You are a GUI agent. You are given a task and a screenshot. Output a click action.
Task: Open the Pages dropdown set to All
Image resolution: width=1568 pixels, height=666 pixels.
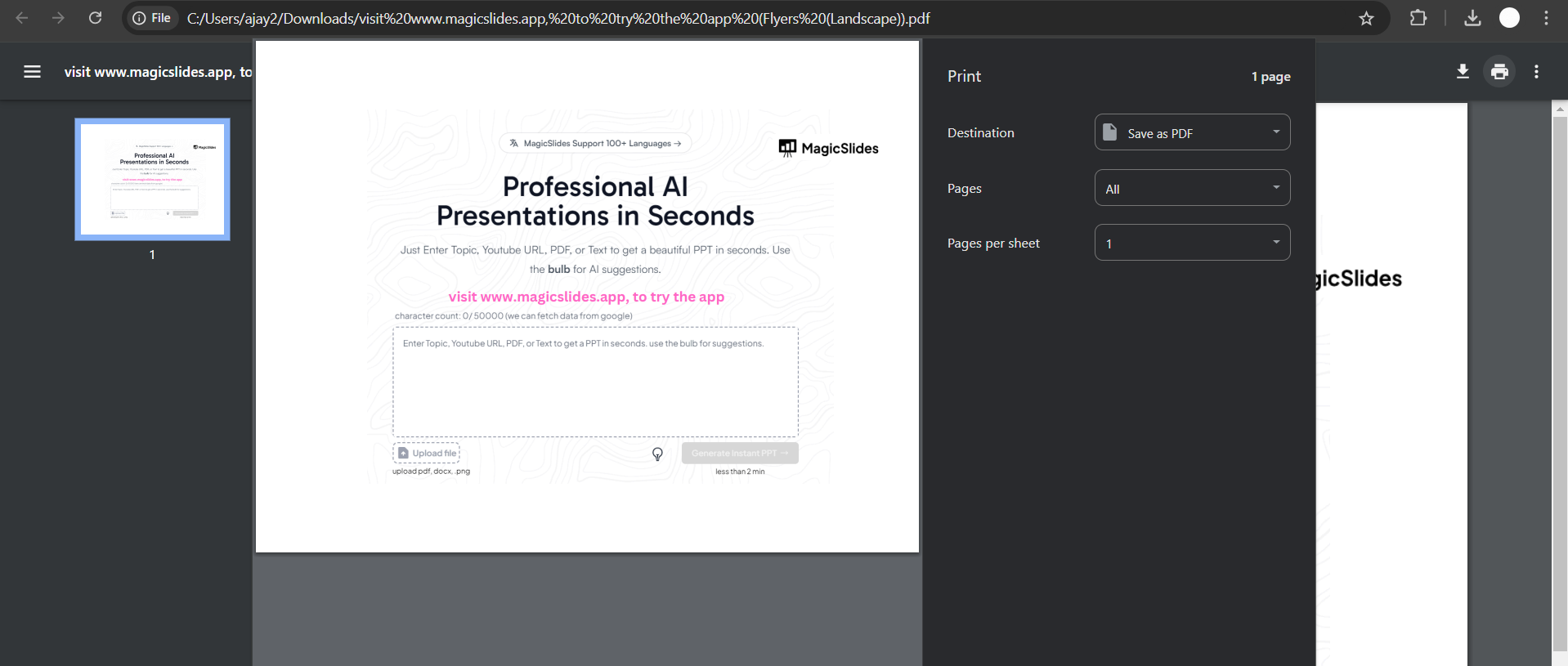[x=1192, y=188]
